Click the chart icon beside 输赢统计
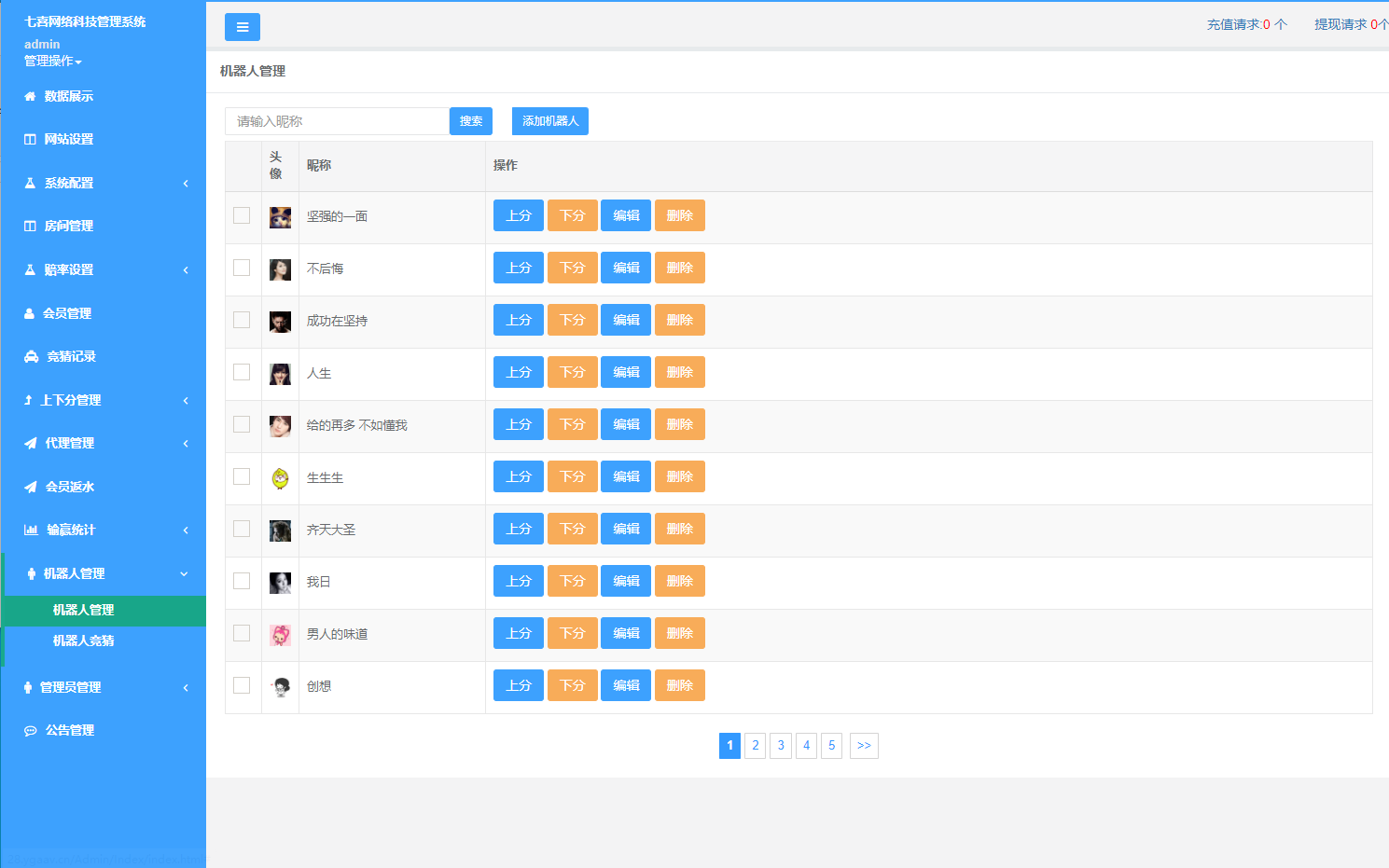The width and height of the screenshot is (1389, 868). click(x=31, y=530)
